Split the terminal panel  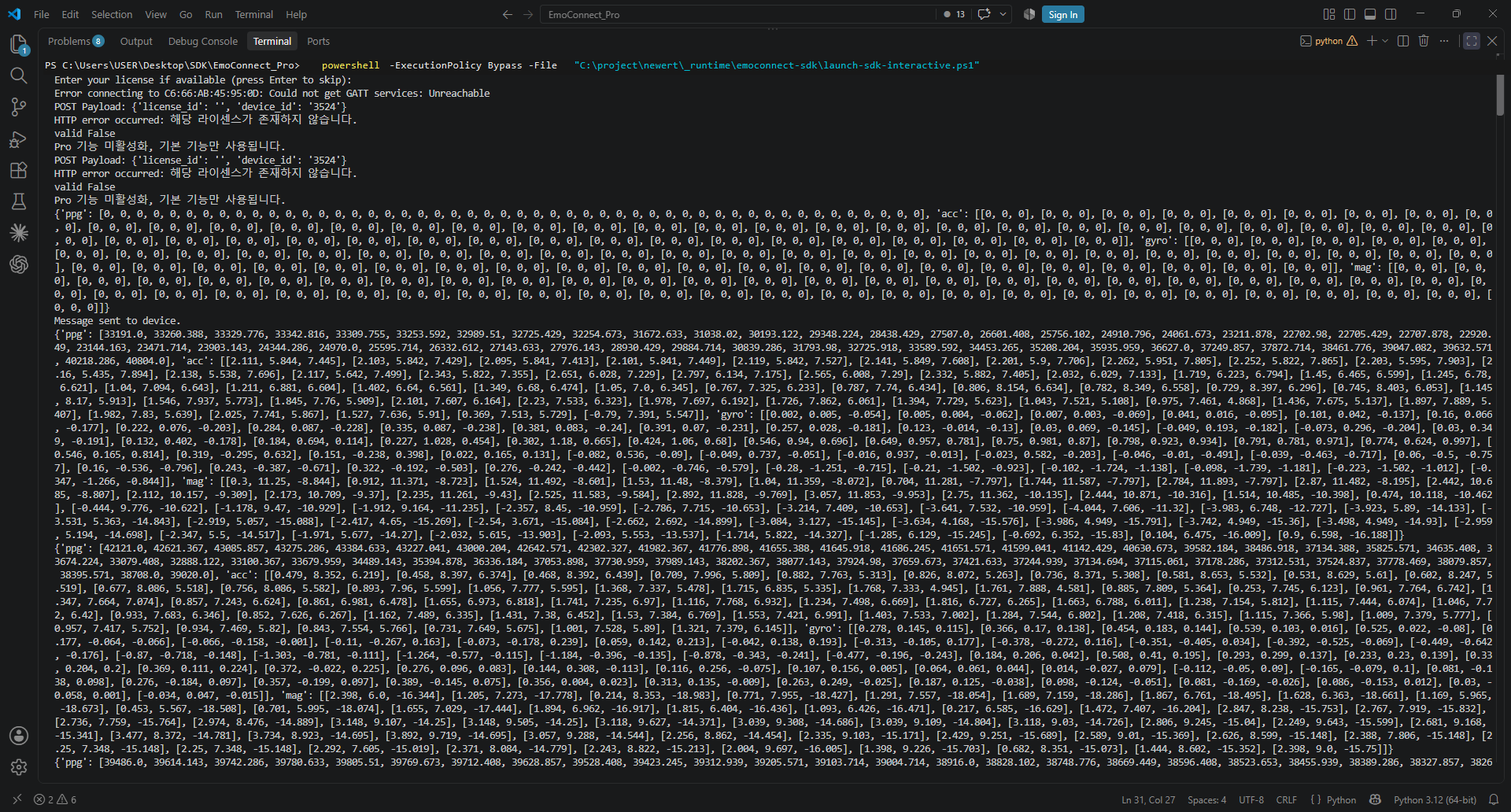(x=1403, y=41)
